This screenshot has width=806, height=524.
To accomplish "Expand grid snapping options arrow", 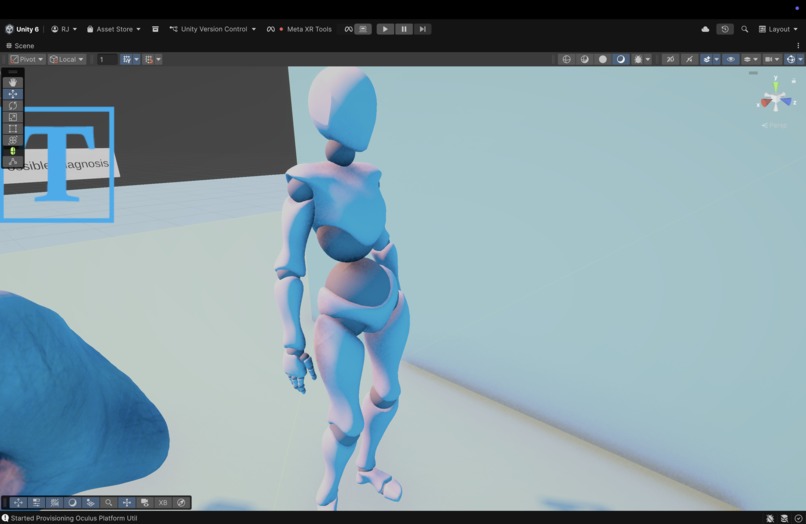I will pos(136,59).
